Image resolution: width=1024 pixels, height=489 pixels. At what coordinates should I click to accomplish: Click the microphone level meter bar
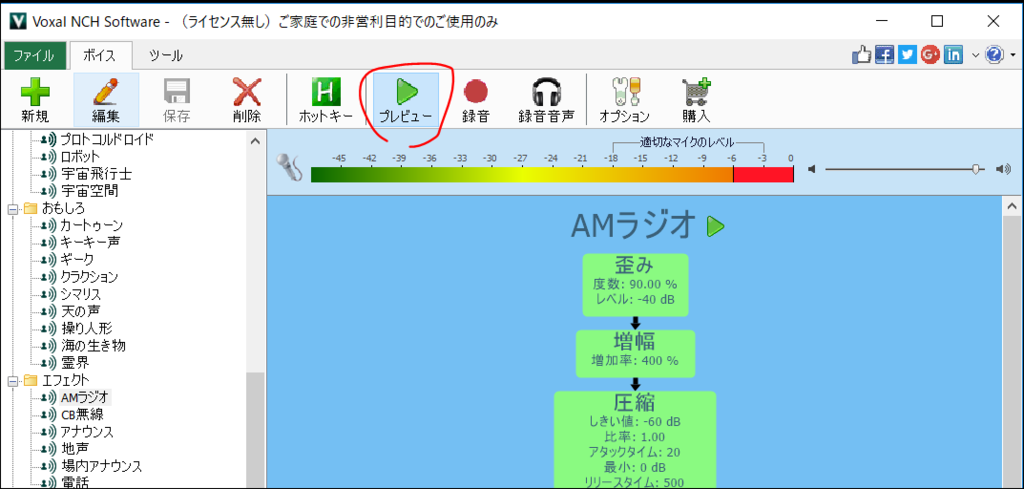552,174
